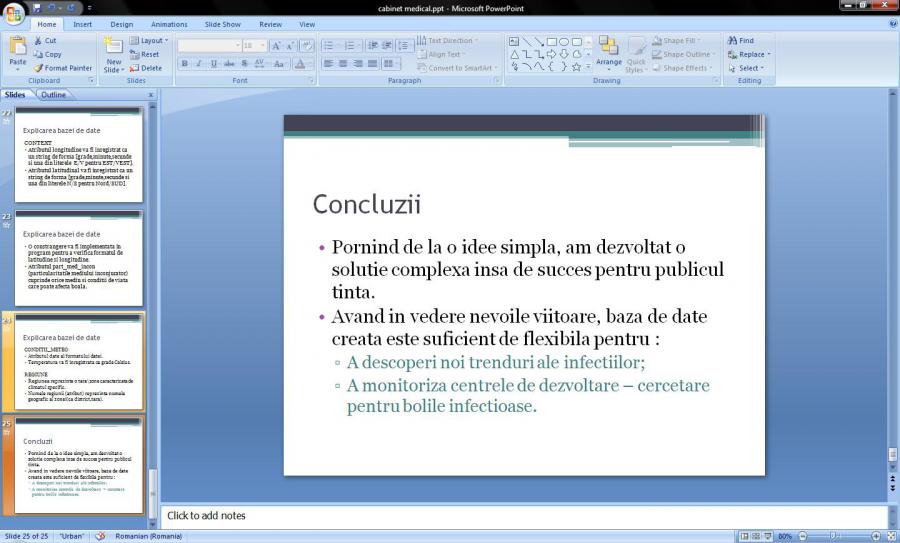Open the Animations ribbon tab
900x543 pixels.
tap(169, 24)
